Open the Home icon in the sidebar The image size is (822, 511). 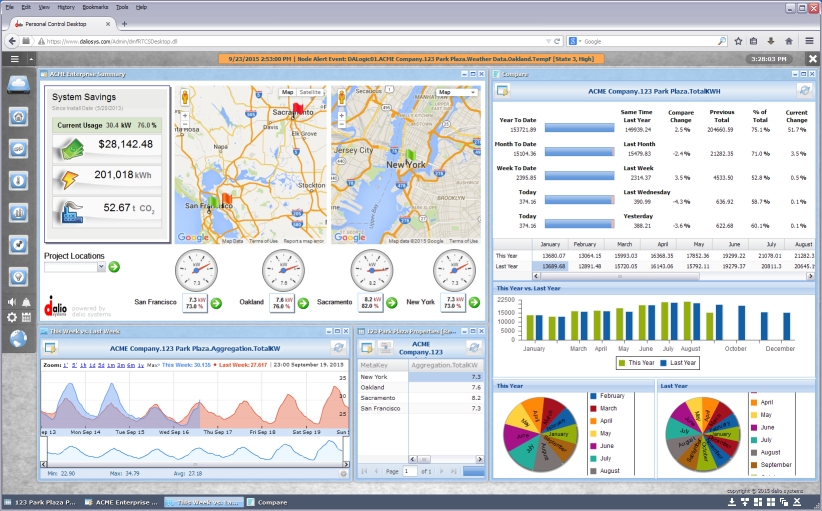18,116
